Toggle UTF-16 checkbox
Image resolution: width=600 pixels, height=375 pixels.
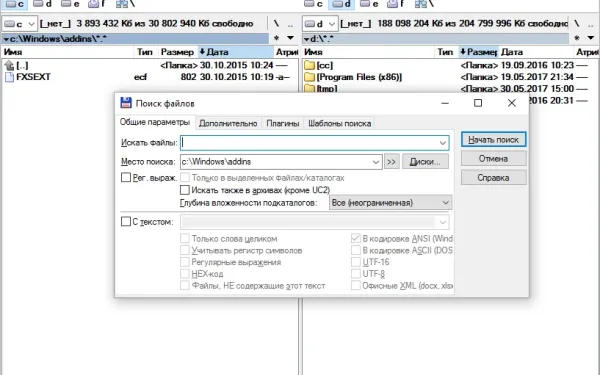(x=356, y=262)
